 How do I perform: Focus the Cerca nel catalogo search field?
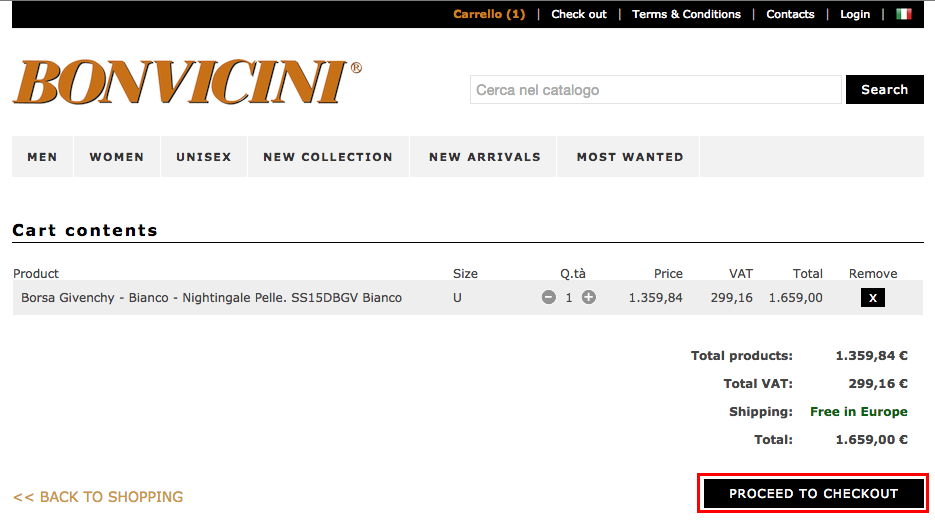click(655, 89)
